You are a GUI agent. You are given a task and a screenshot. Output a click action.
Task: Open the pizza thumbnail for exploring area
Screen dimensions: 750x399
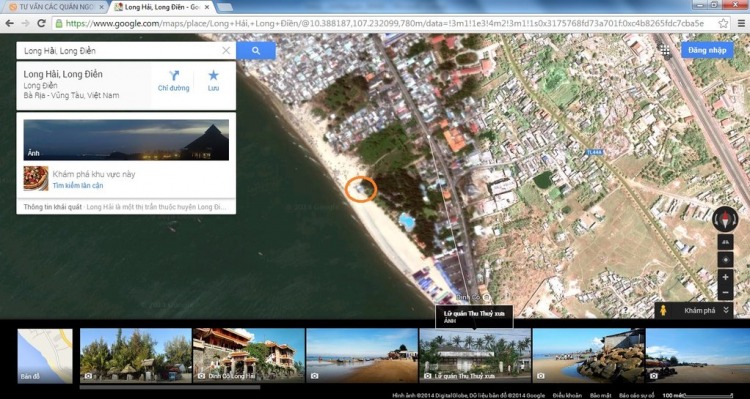[36, 178]
